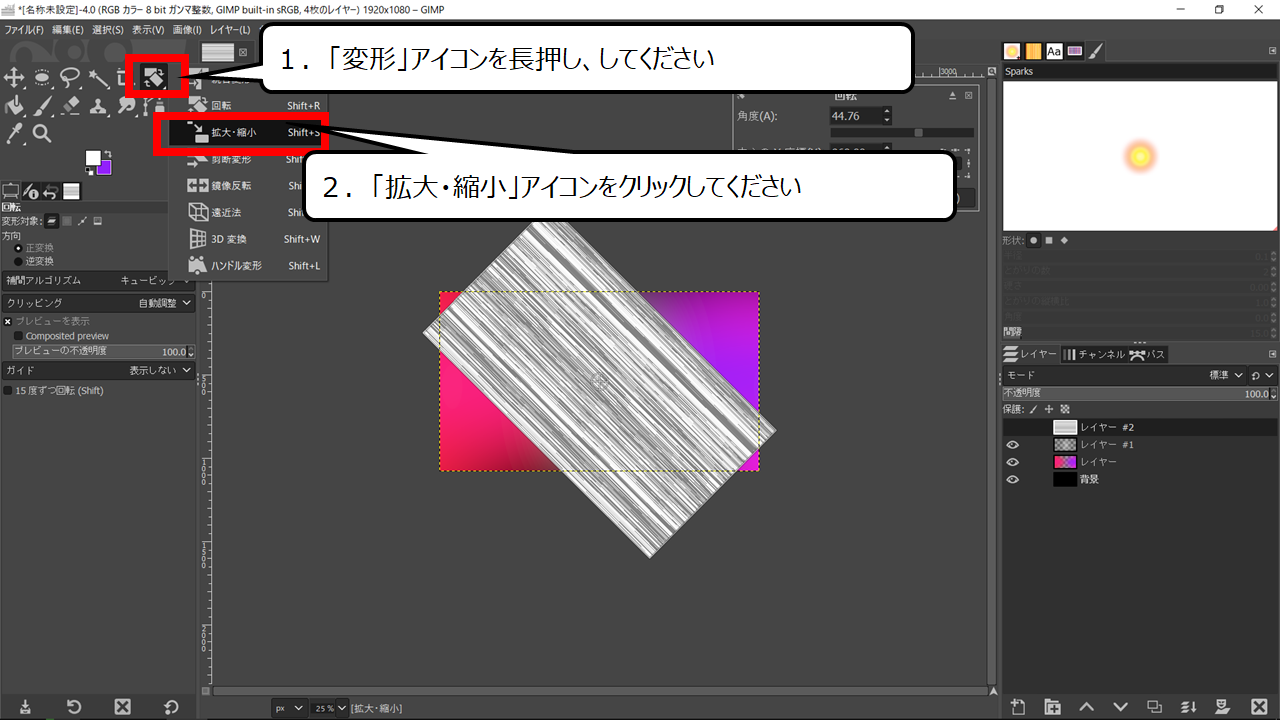Toggle lock alpha channel icon in 保護

[x=1065, y=409]
